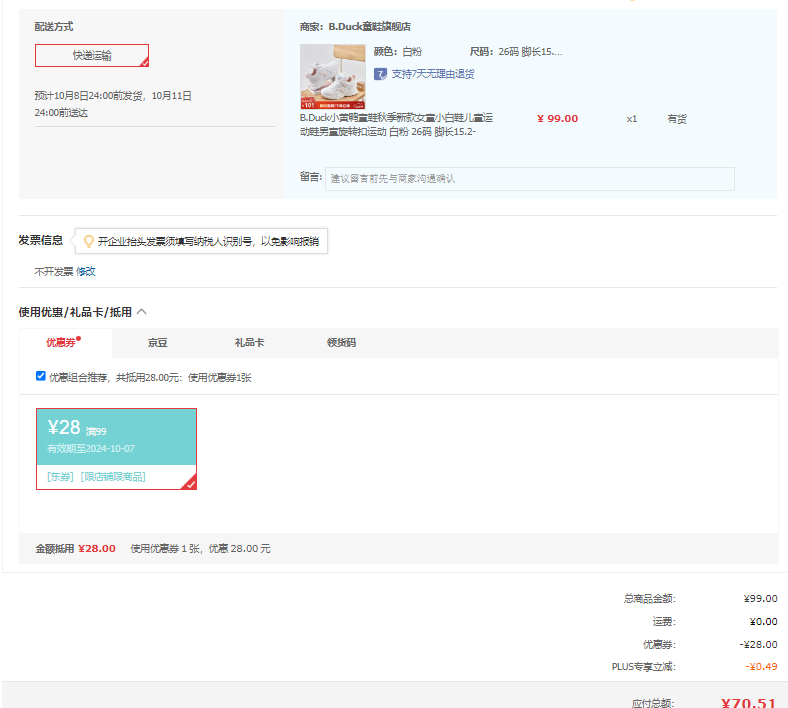The image size is (788, 708).
Task: Click the 修改 link for invoice info
Action: [x=86, y=271]
